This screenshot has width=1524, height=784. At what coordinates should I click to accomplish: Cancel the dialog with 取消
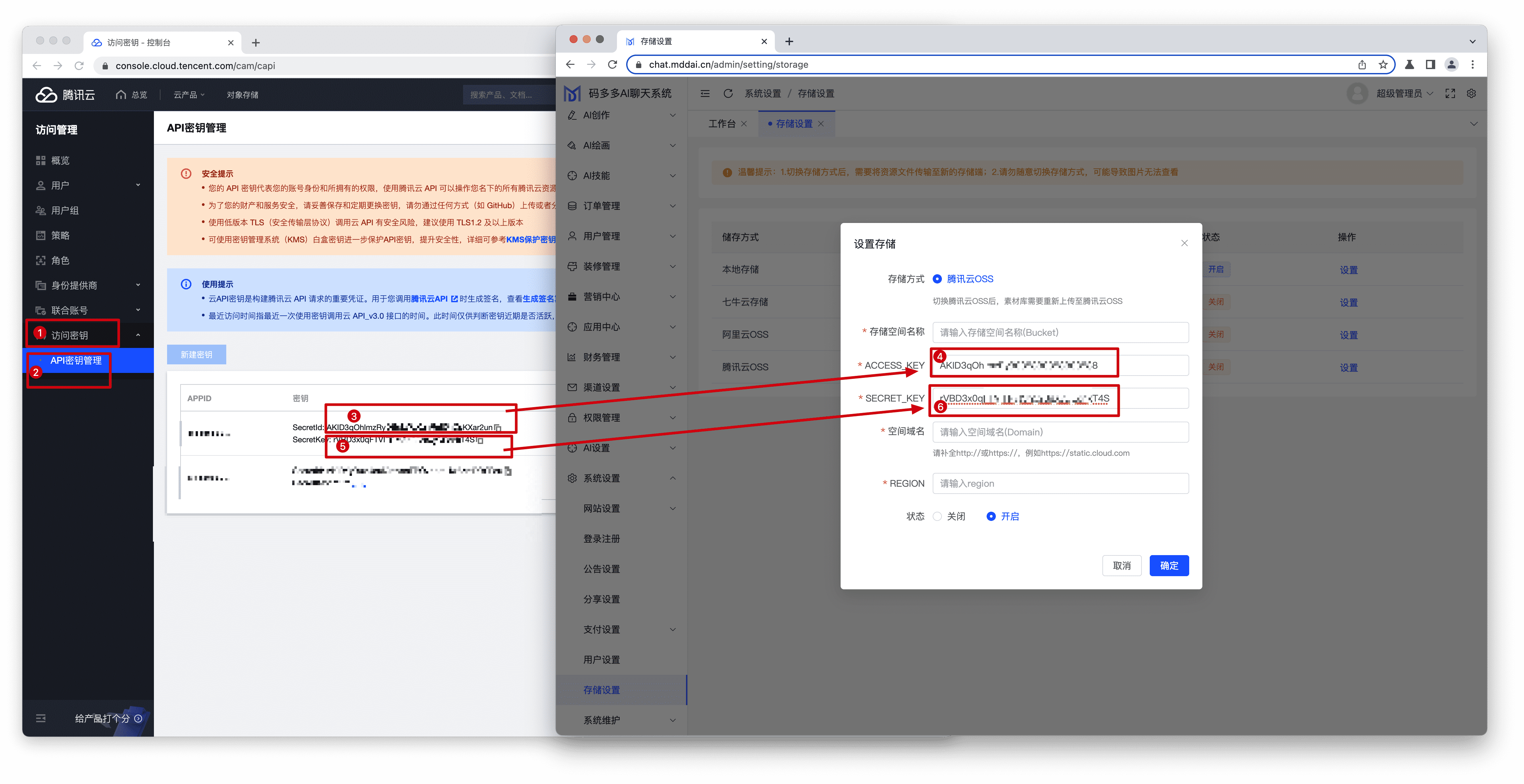(x=1121, y=566)
